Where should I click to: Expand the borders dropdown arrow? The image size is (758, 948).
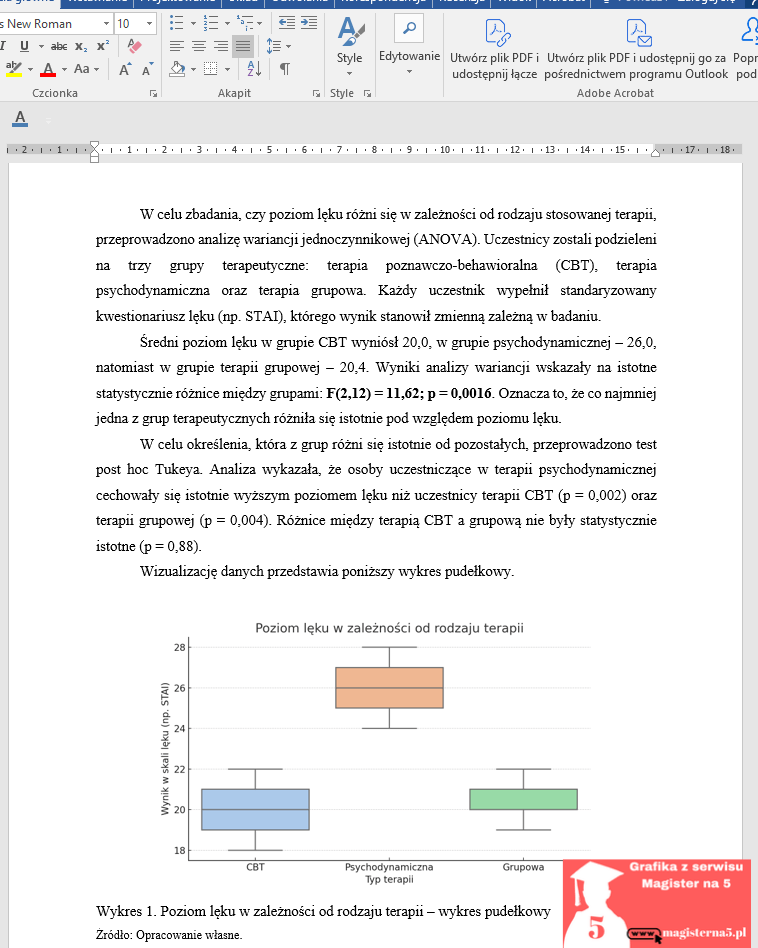coord(227,70)
